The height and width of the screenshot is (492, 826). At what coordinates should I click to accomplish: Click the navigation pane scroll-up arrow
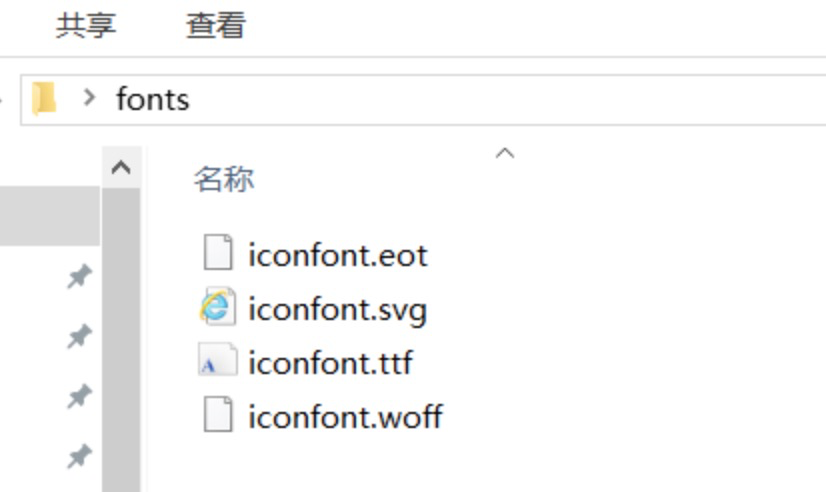tap(121, 167)
